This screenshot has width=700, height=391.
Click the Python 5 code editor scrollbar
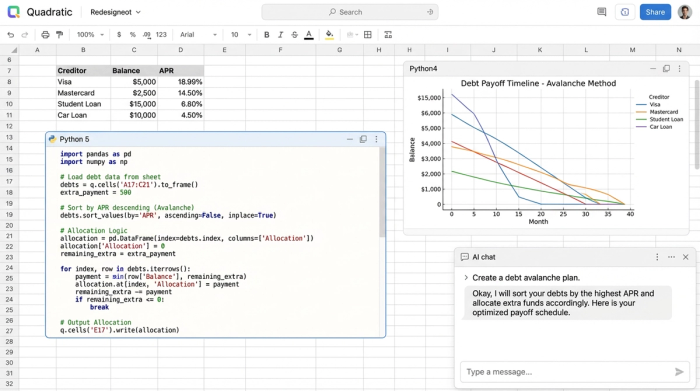(x=382, y=192)
